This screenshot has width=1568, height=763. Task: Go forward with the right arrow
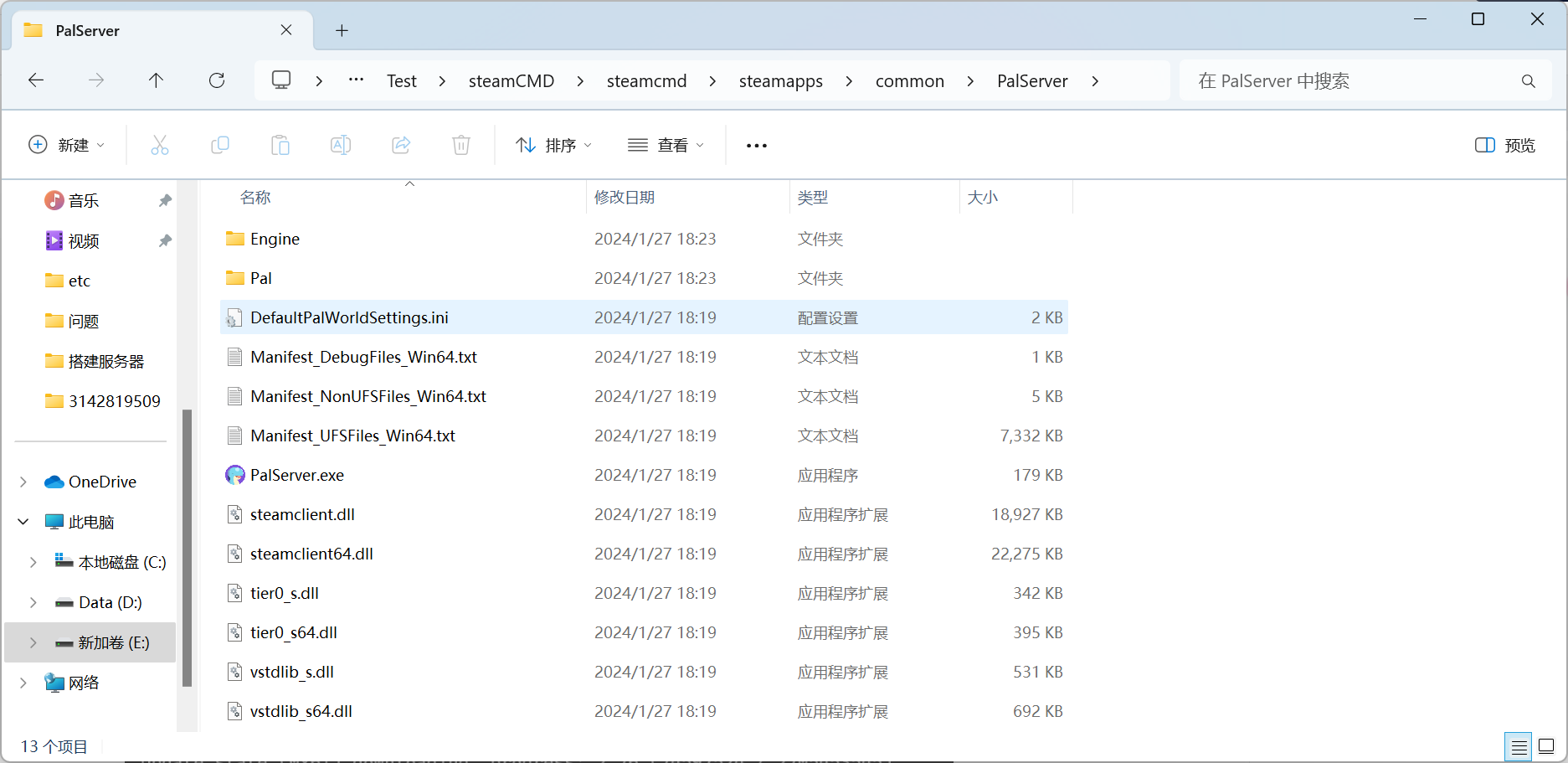point(96,80)
